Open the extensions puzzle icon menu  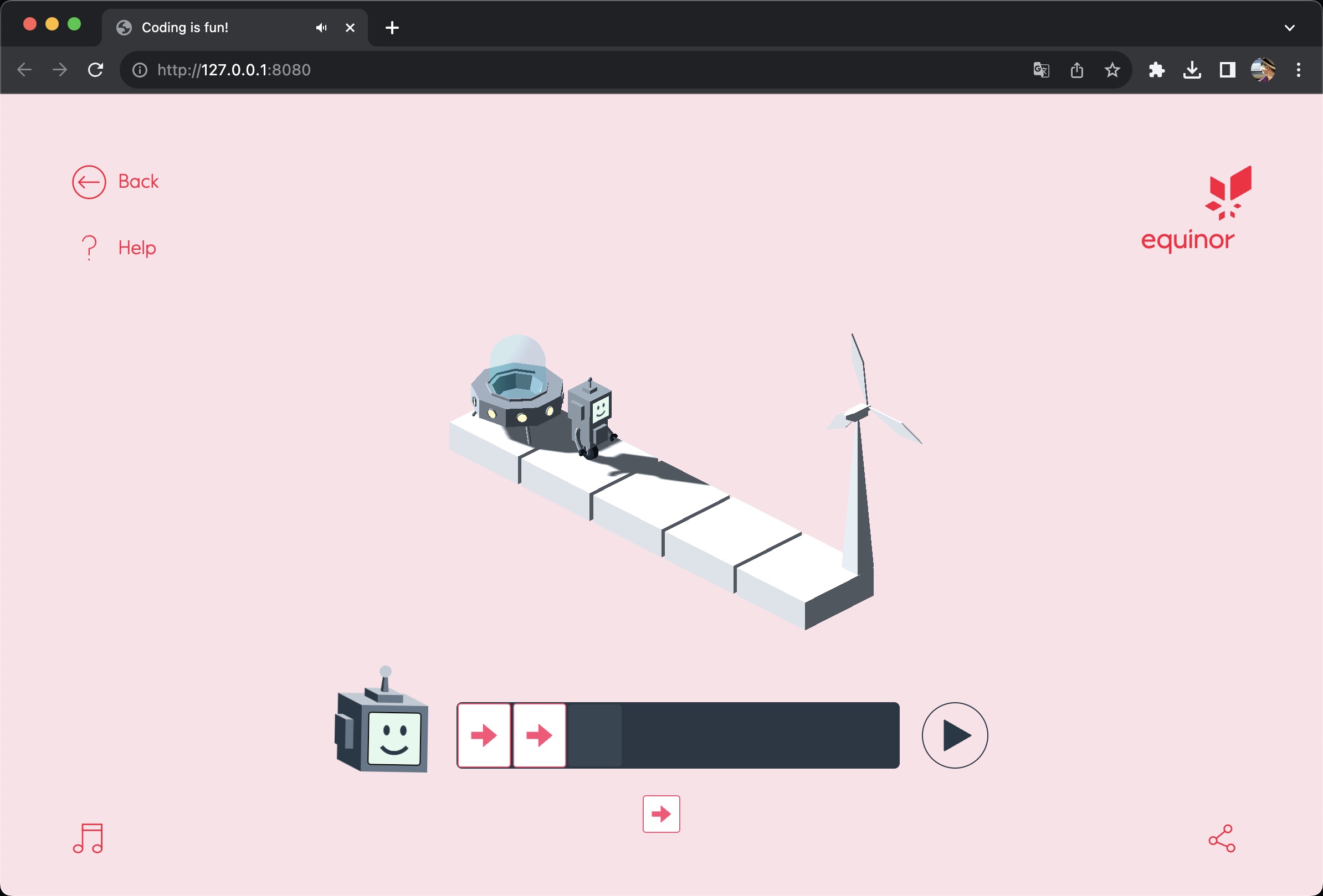1156,70
